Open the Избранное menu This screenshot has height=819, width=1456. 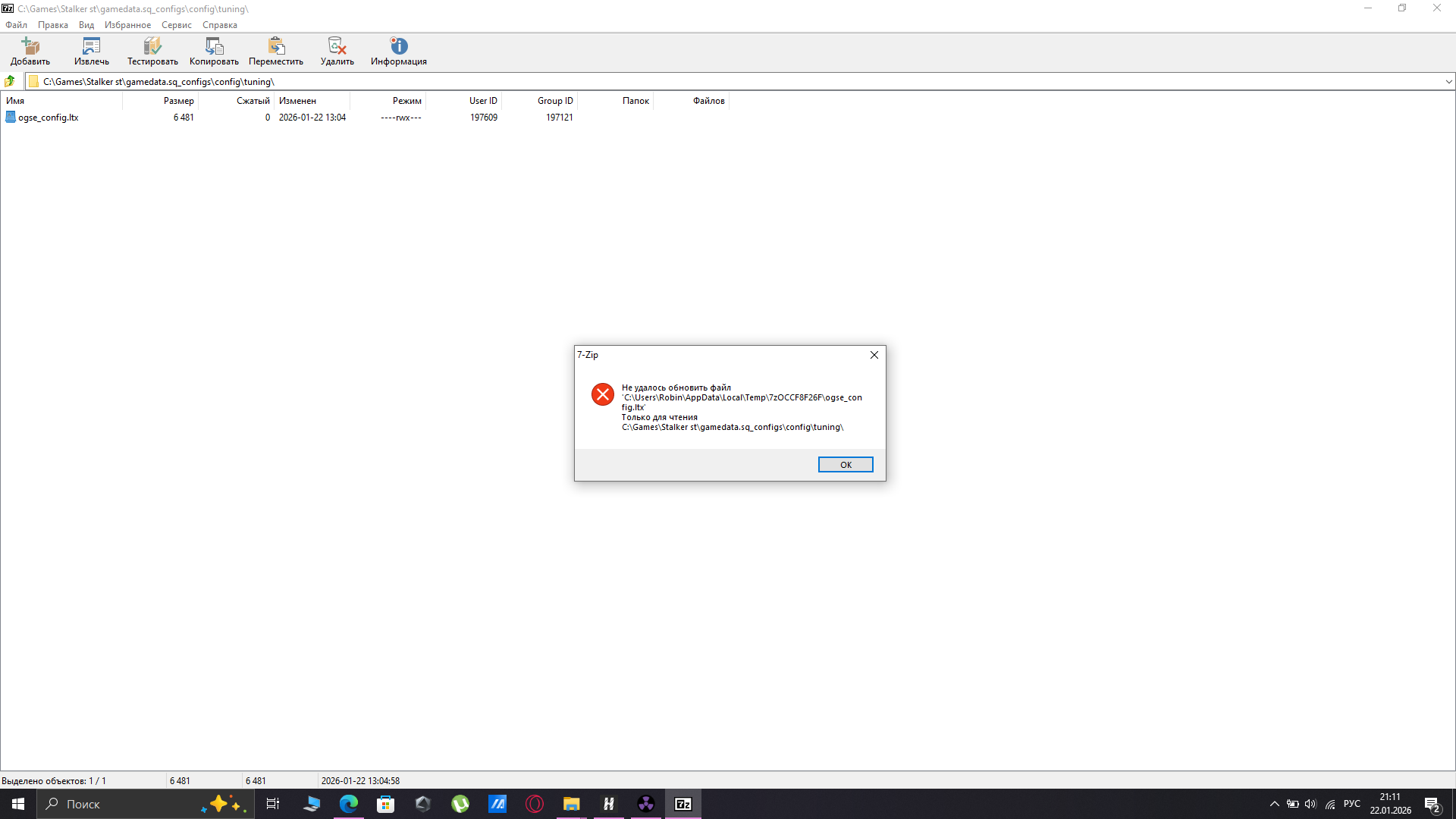point(127,25)
